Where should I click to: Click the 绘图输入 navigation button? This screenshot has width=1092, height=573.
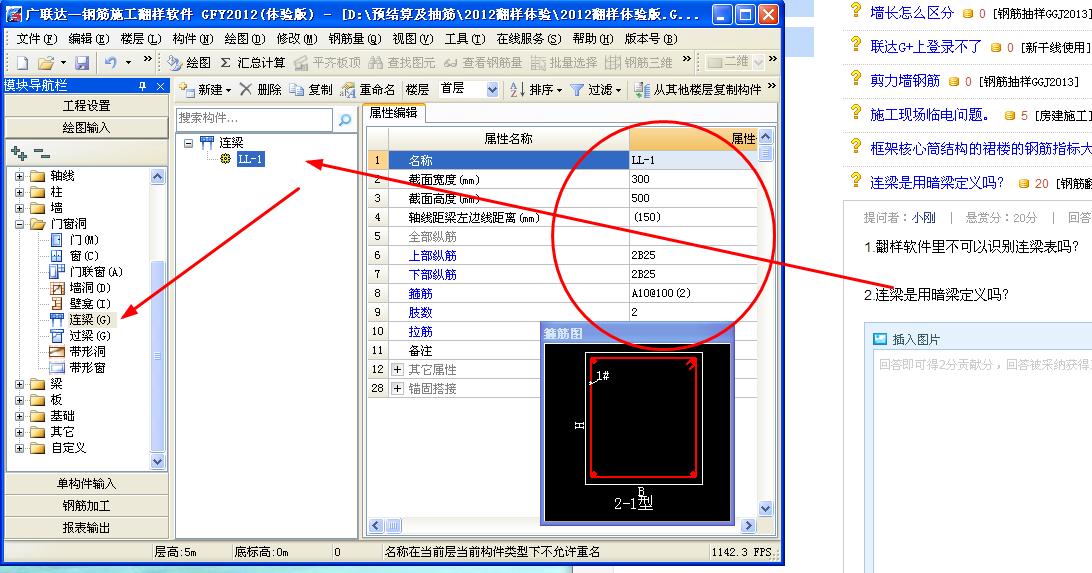(86, 128)
